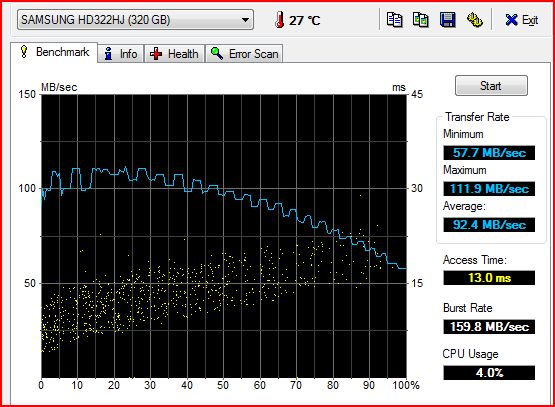Open the Error Scan tab
Viewport: 555px width, 407px height.
pos(244,53)
